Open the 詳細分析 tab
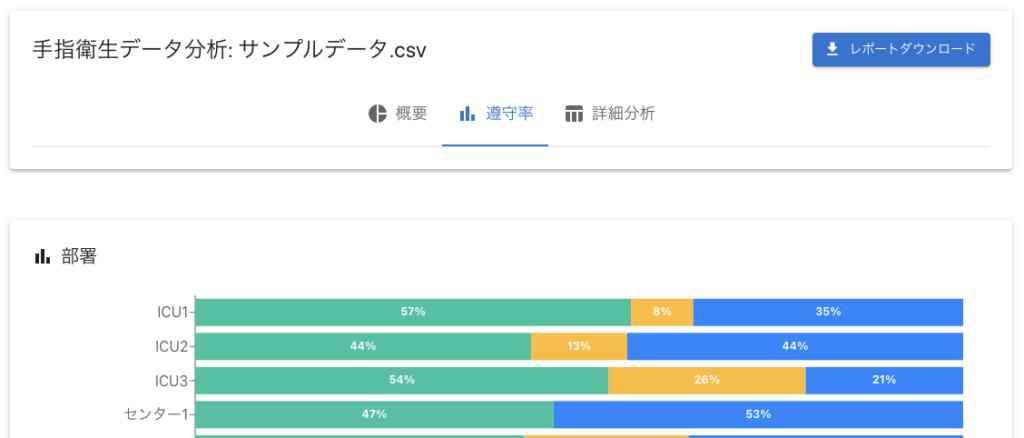 coord(622,113)
